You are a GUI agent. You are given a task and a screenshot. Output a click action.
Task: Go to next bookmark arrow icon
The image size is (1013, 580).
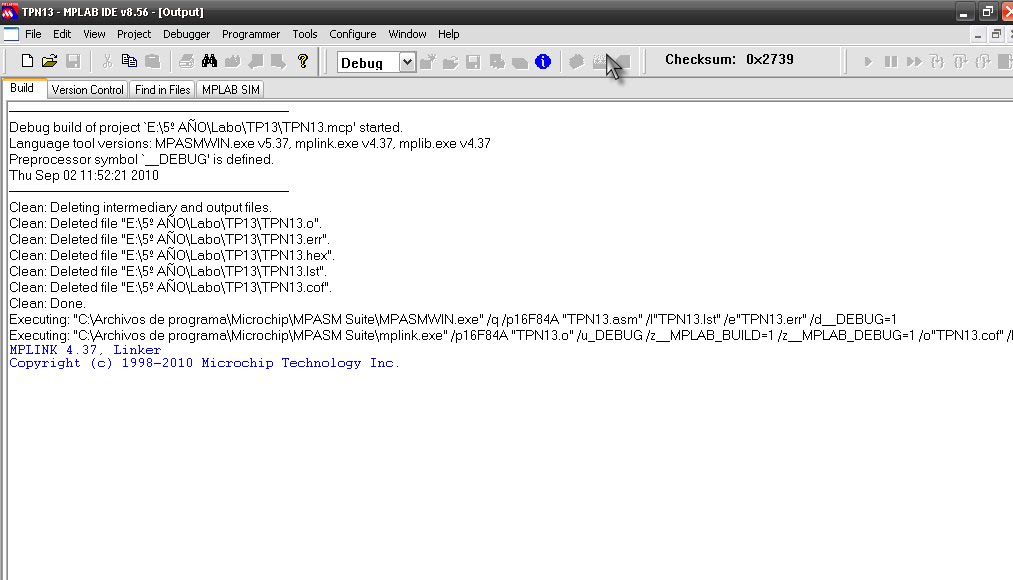[278, 61]
